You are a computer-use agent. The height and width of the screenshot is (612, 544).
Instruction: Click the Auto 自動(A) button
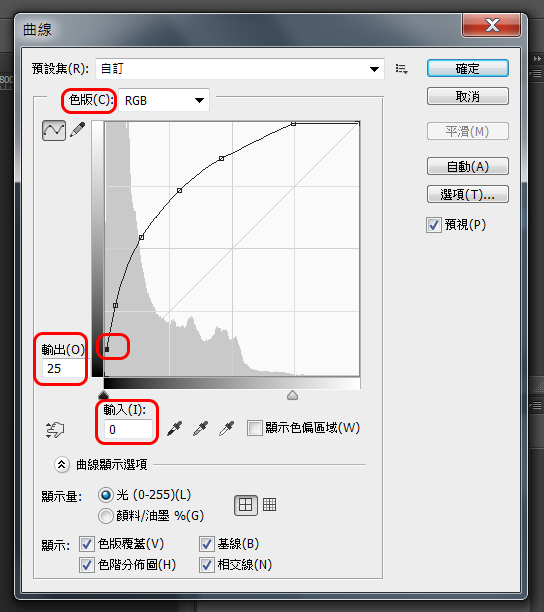tap(468, 166)
